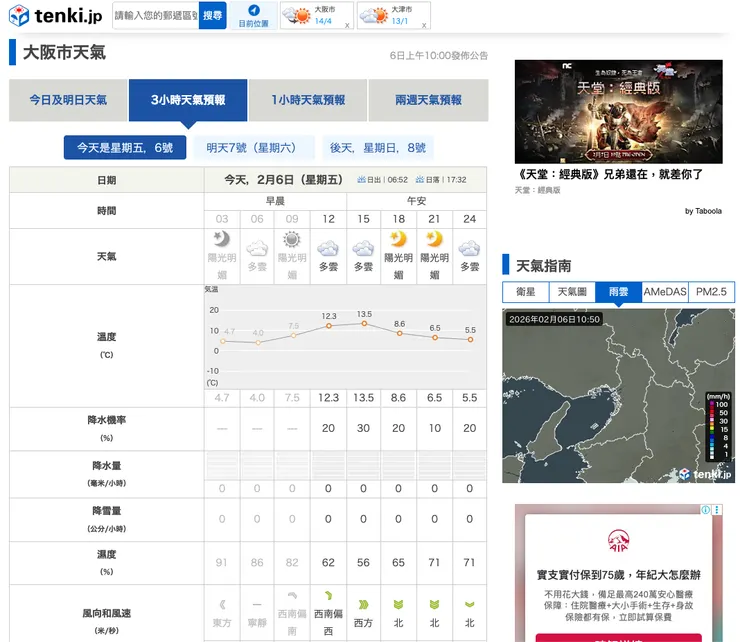This screenshot has width=740, height=642.
Task: Open the 大津市 13/1 saved location card
Action: 394,16
